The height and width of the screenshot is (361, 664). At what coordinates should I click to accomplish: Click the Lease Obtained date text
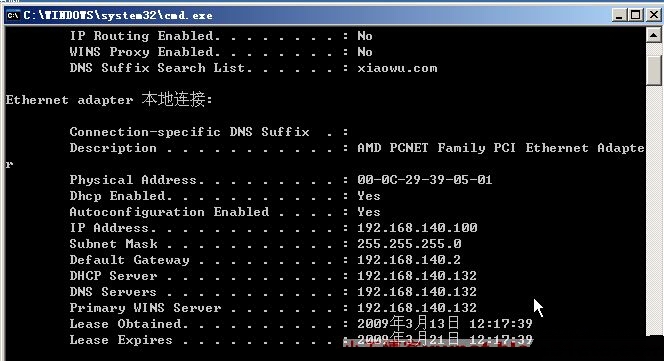tap(445, 324)
